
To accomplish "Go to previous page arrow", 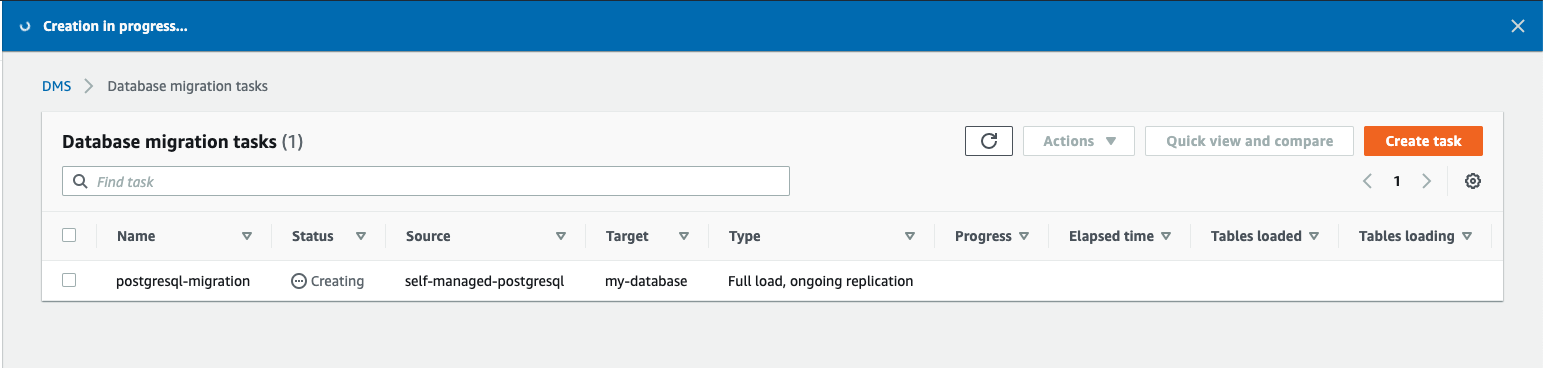I will (1367, 182).
